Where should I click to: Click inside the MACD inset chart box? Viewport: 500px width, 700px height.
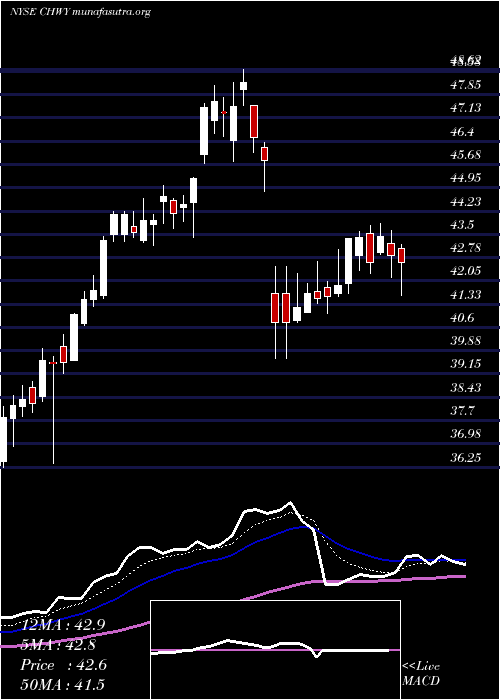[x=275, y=650]
